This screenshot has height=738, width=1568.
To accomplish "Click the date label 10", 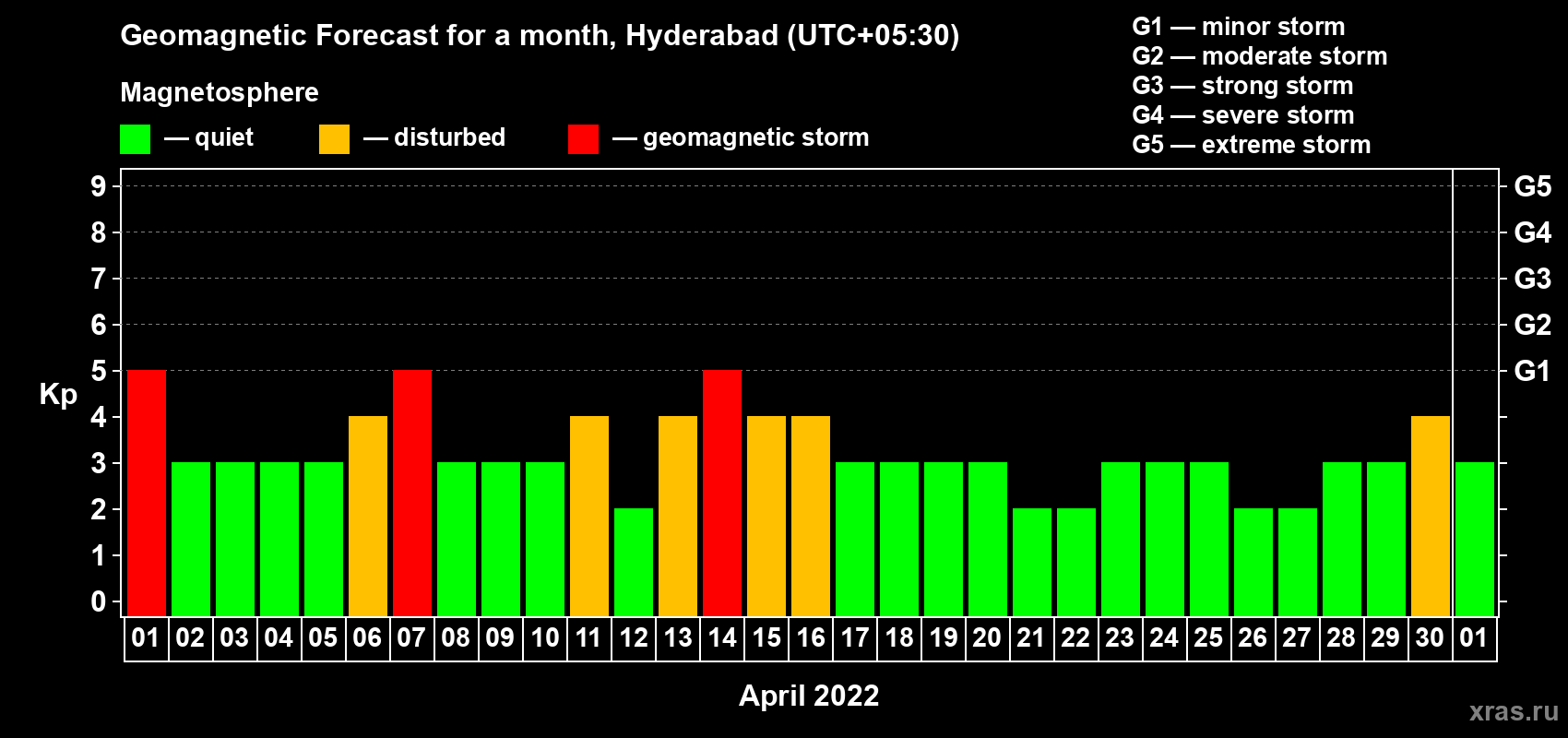I will [544, 637].
